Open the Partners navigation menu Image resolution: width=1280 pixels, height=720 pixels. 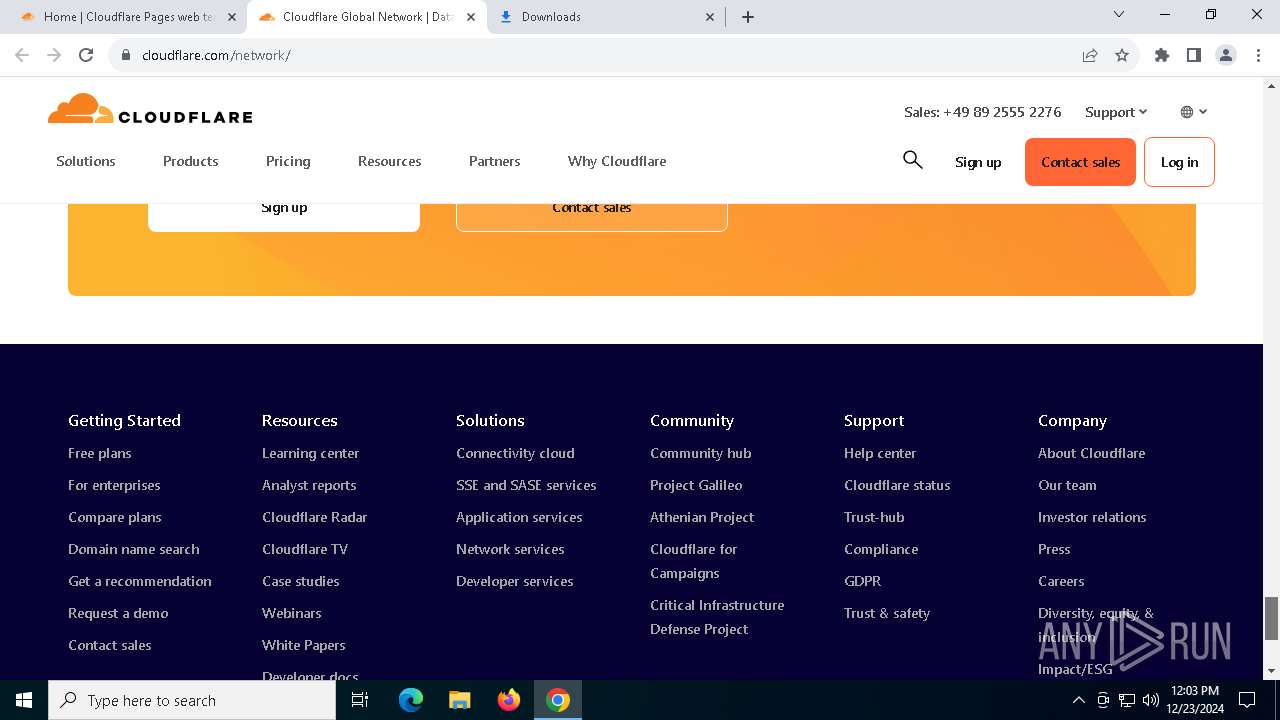(495, 161)
